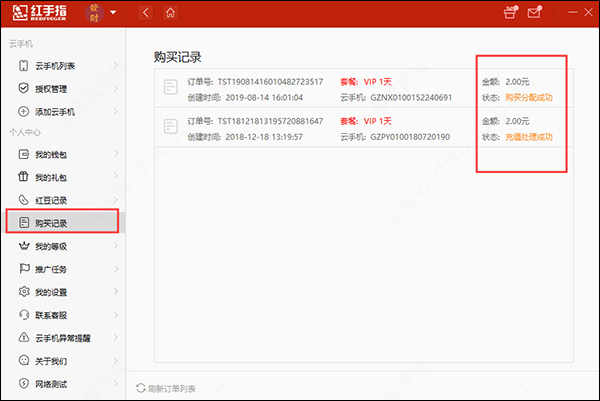The image size is (600, 401).
Task: Open 关于我们 in the sidebar
Action: (x=64, y=361)
